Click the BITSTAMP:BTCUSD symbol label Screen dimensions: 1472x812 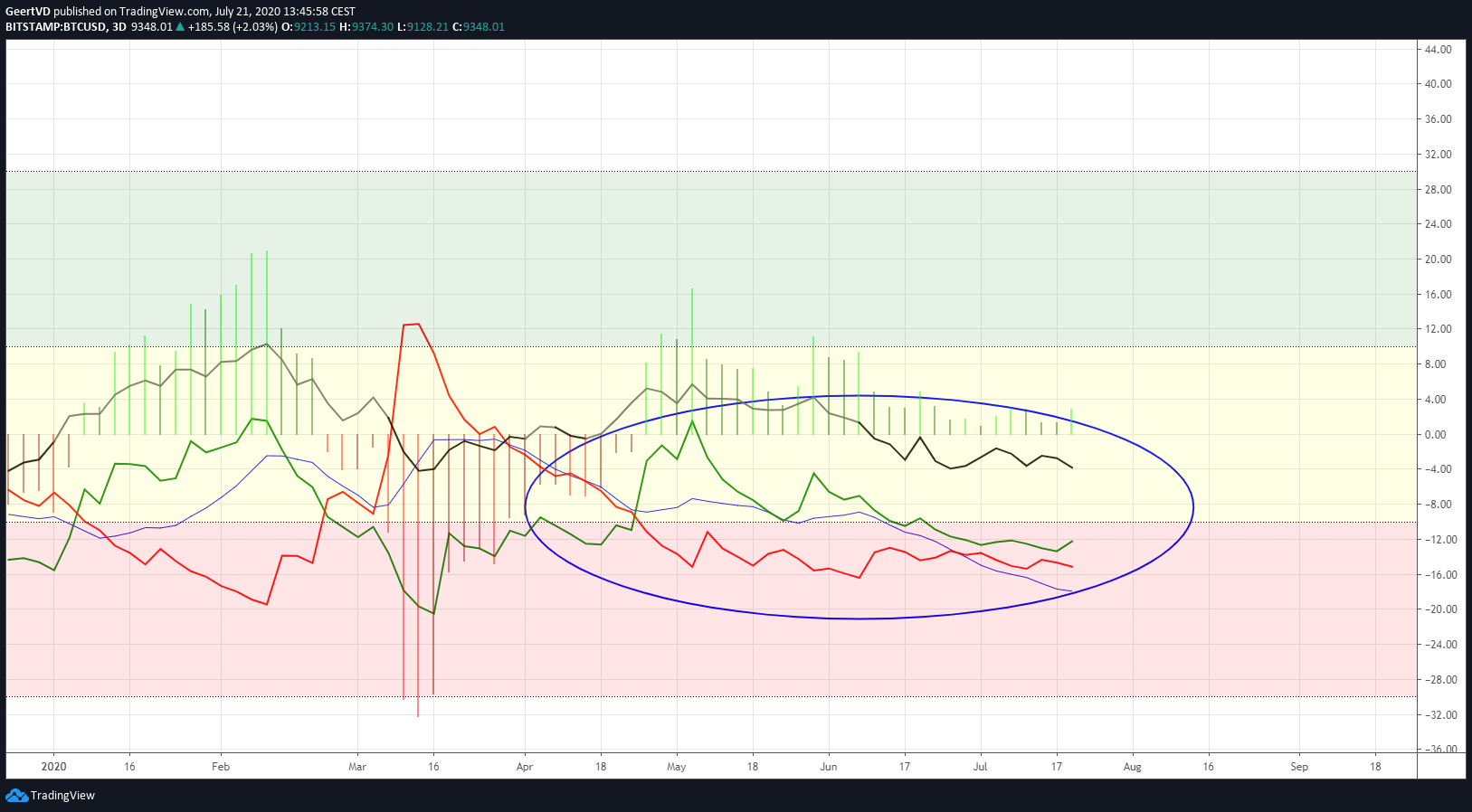(x=56, y=27)
